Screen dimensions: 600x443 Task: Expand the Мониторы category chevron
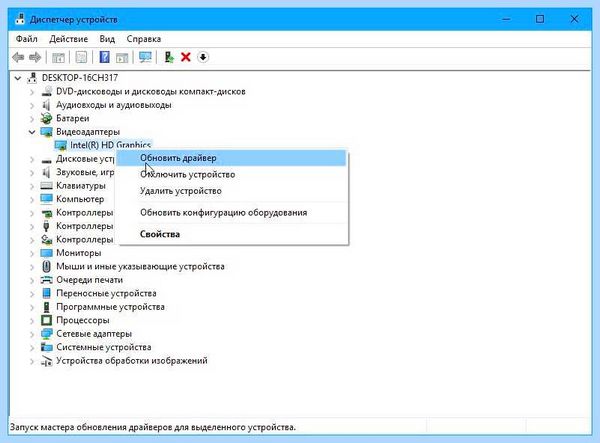point(32,253)
